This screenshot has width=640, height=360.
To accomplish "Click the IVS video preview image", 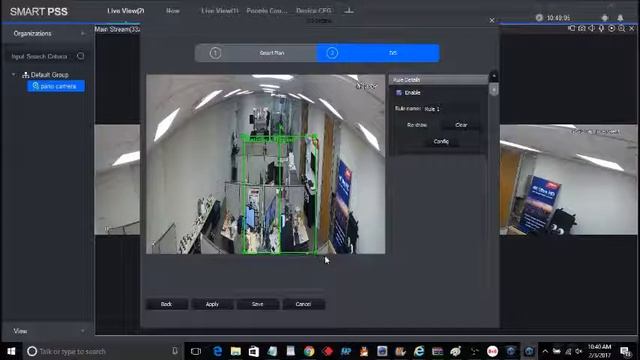I will pos(266,164).
